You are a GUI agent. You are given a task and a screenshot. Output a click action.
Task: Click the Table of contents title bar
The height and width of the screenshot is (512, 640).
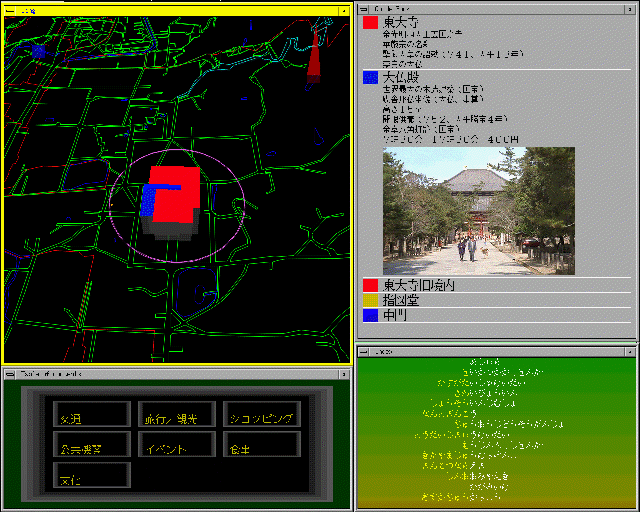tap(177, 374)
